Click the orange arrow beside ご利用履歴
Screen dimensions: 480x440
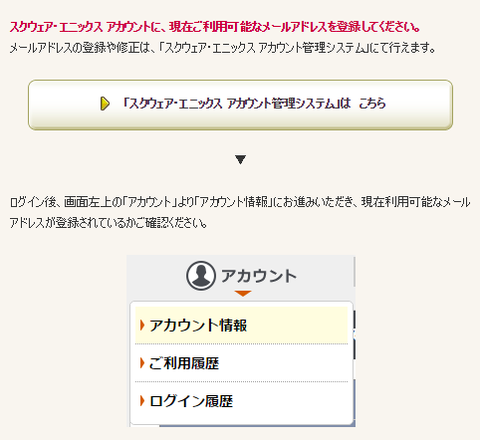tap(142, 363)
